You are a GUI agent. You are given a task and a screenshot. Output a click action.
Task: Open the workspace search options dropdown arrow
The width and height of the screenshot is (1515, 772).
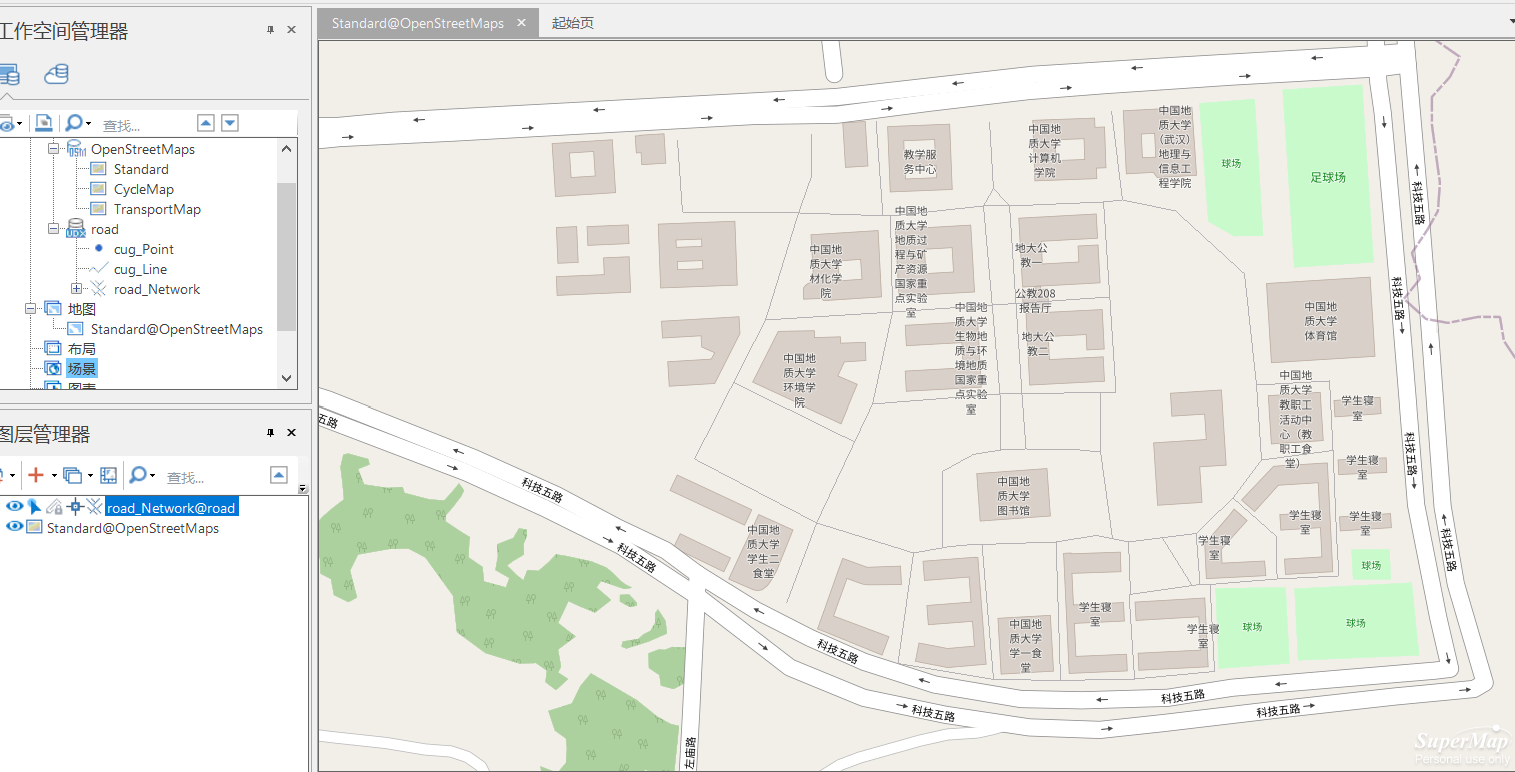coord(89,125)
